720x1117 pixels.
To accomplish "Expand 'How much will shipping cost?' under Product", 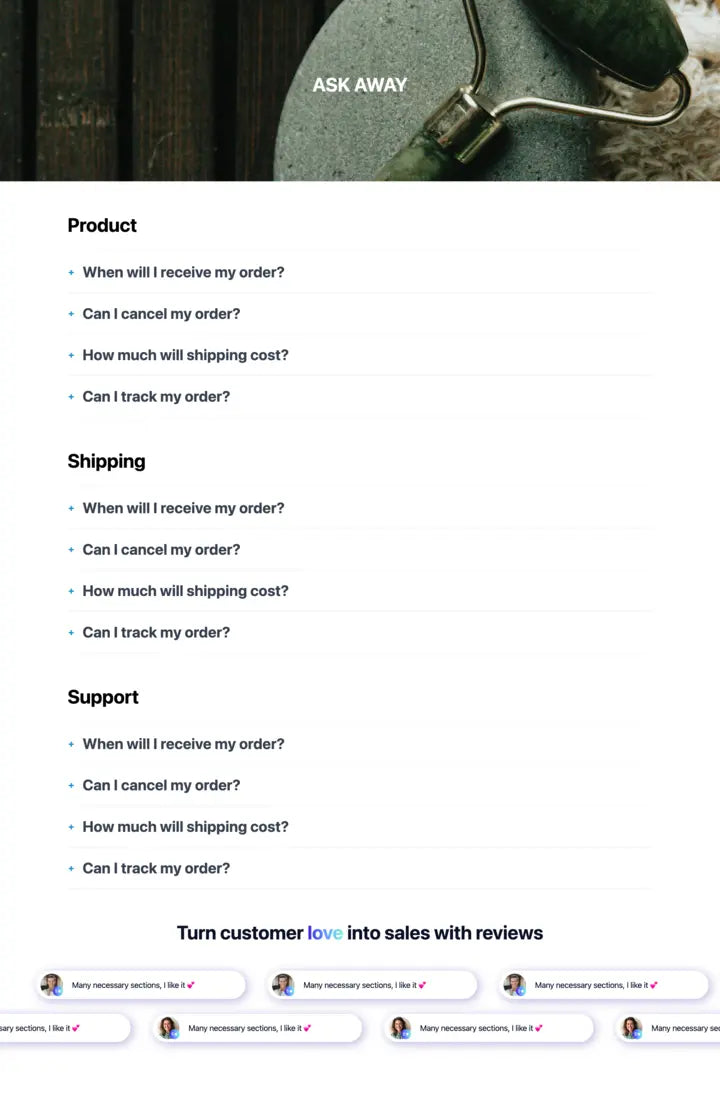I will 185,355.
